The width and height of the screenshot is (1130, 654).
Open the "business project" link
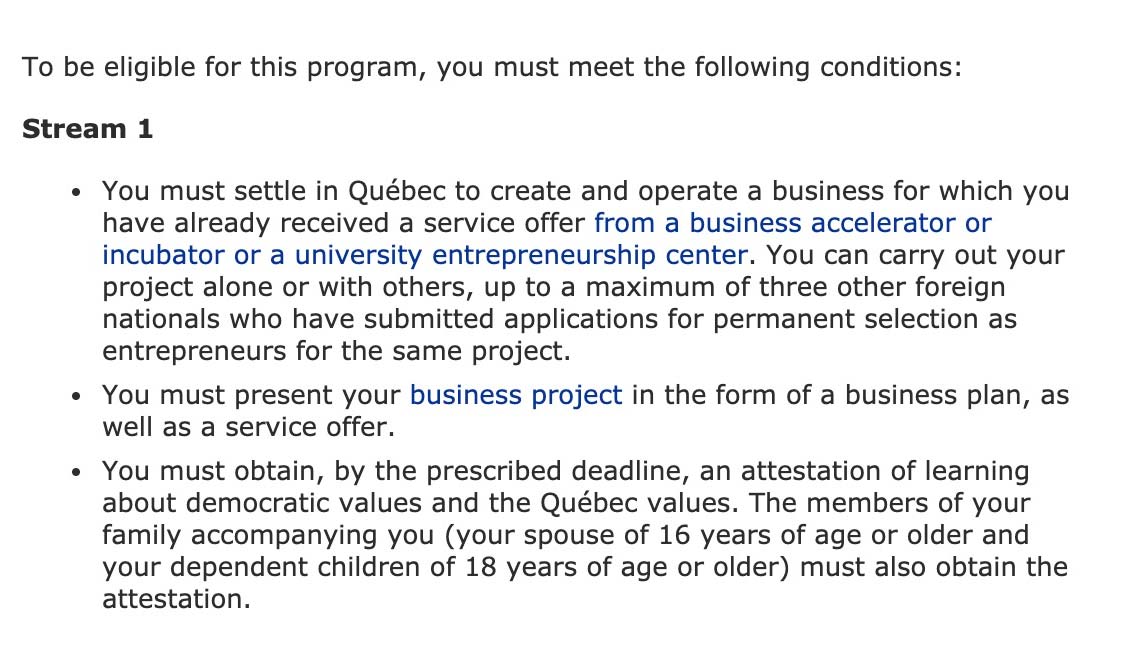[x=516, y=395]
